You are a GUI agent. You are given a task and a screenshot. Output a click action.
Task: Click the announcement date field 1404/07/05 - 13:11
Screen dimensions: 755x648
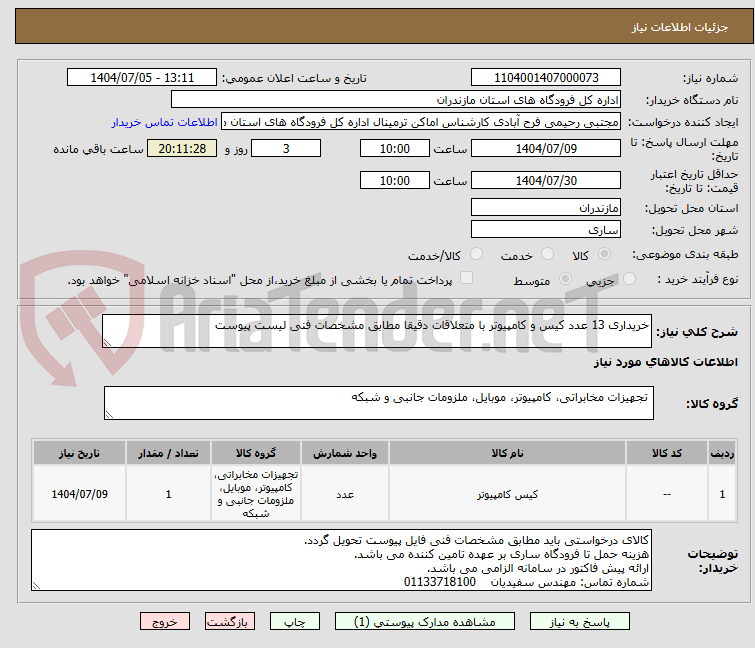tap(142, 78)
